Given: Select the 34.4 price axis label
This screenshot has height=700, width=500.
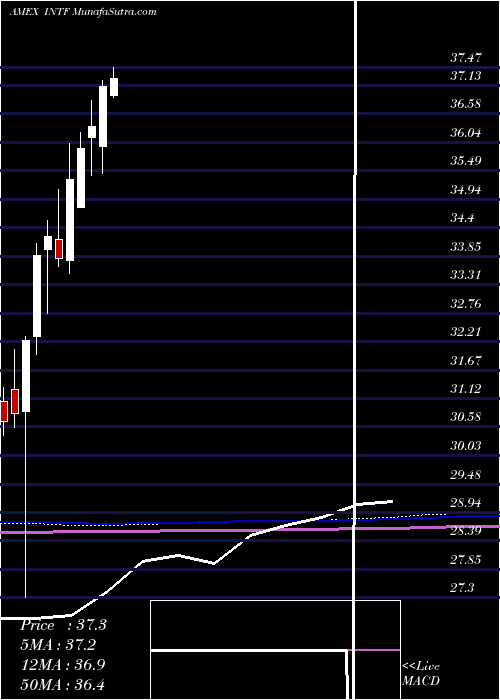Looking at the screenshot, I should tap(462, 218).
